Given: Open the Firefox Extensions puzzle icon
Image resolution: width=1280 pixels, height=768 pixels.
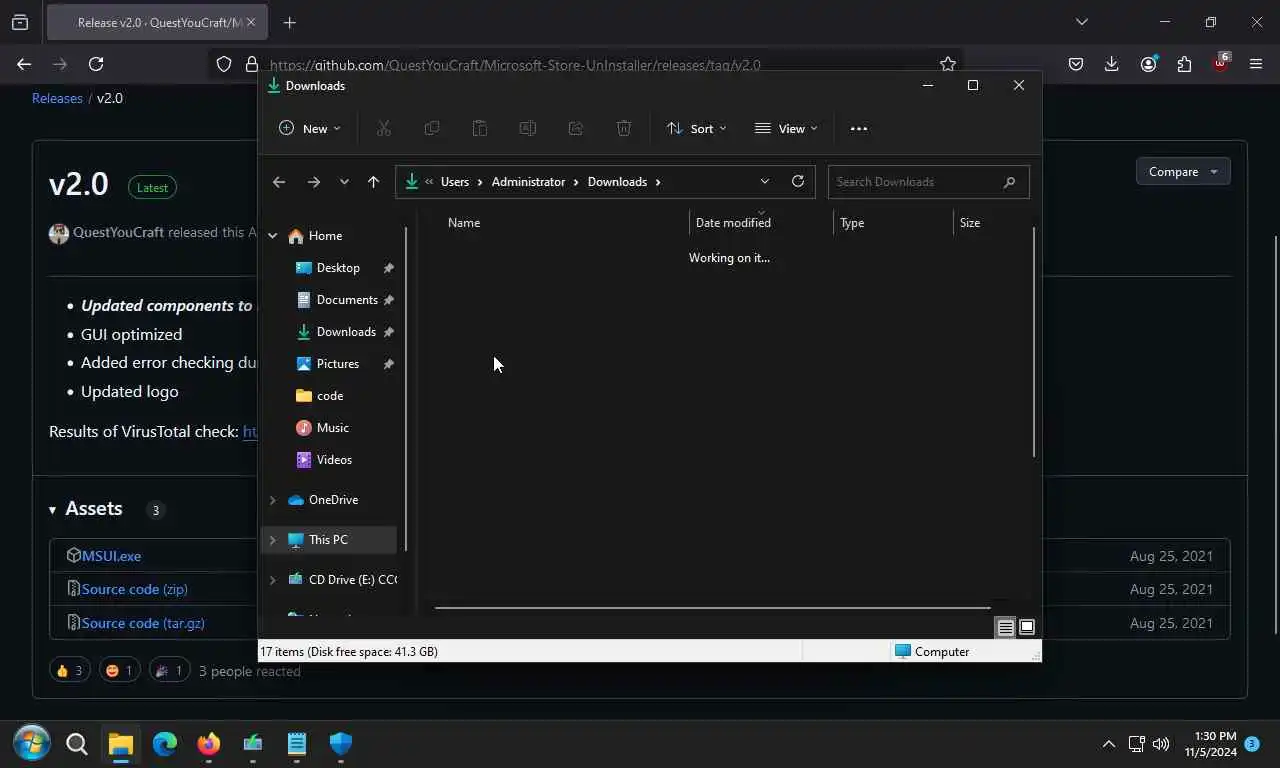Looking at the screenshot, I should click(x=1184, y=64).
